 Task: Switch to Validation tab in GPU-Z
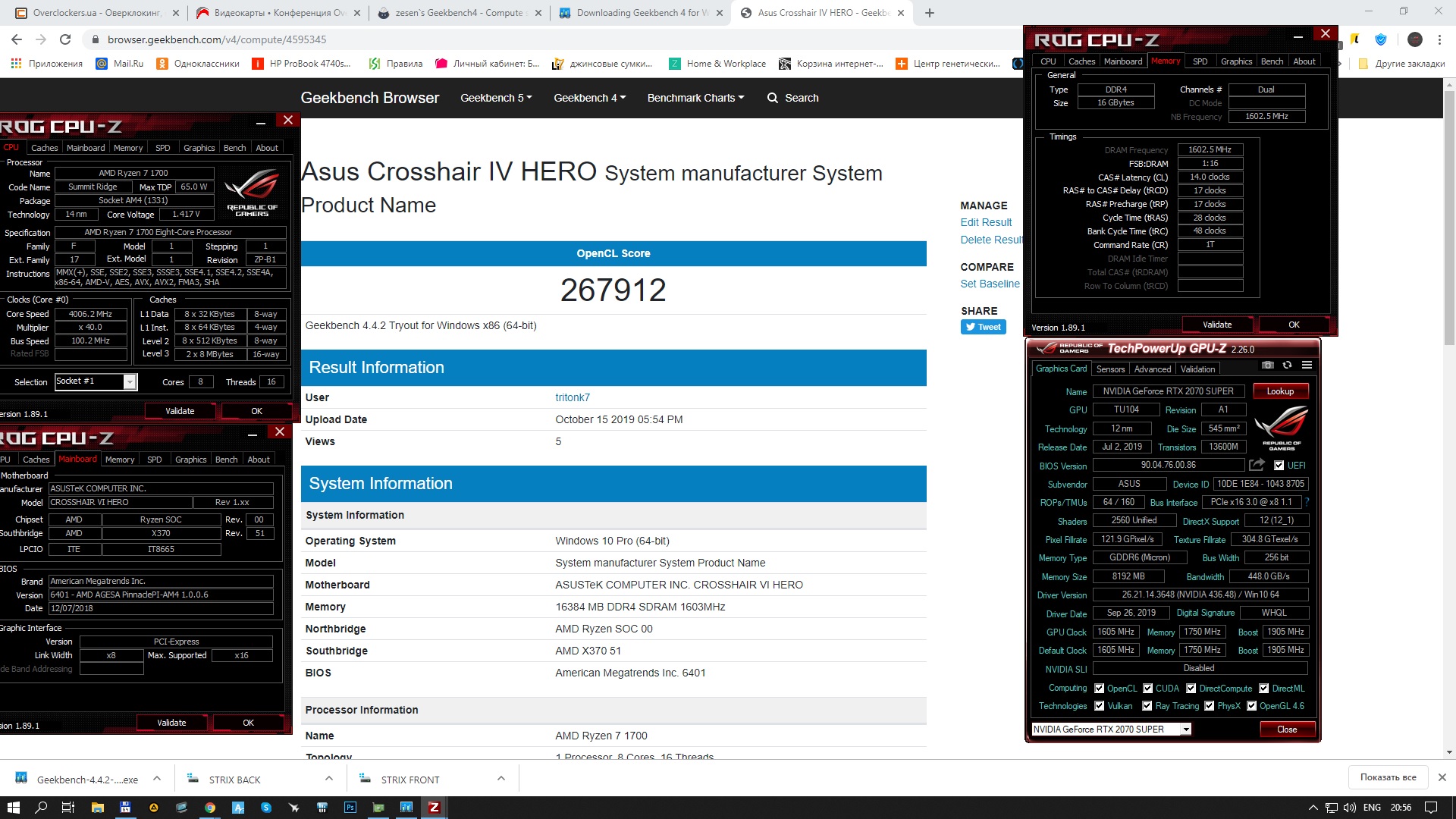pos(1197,369)
